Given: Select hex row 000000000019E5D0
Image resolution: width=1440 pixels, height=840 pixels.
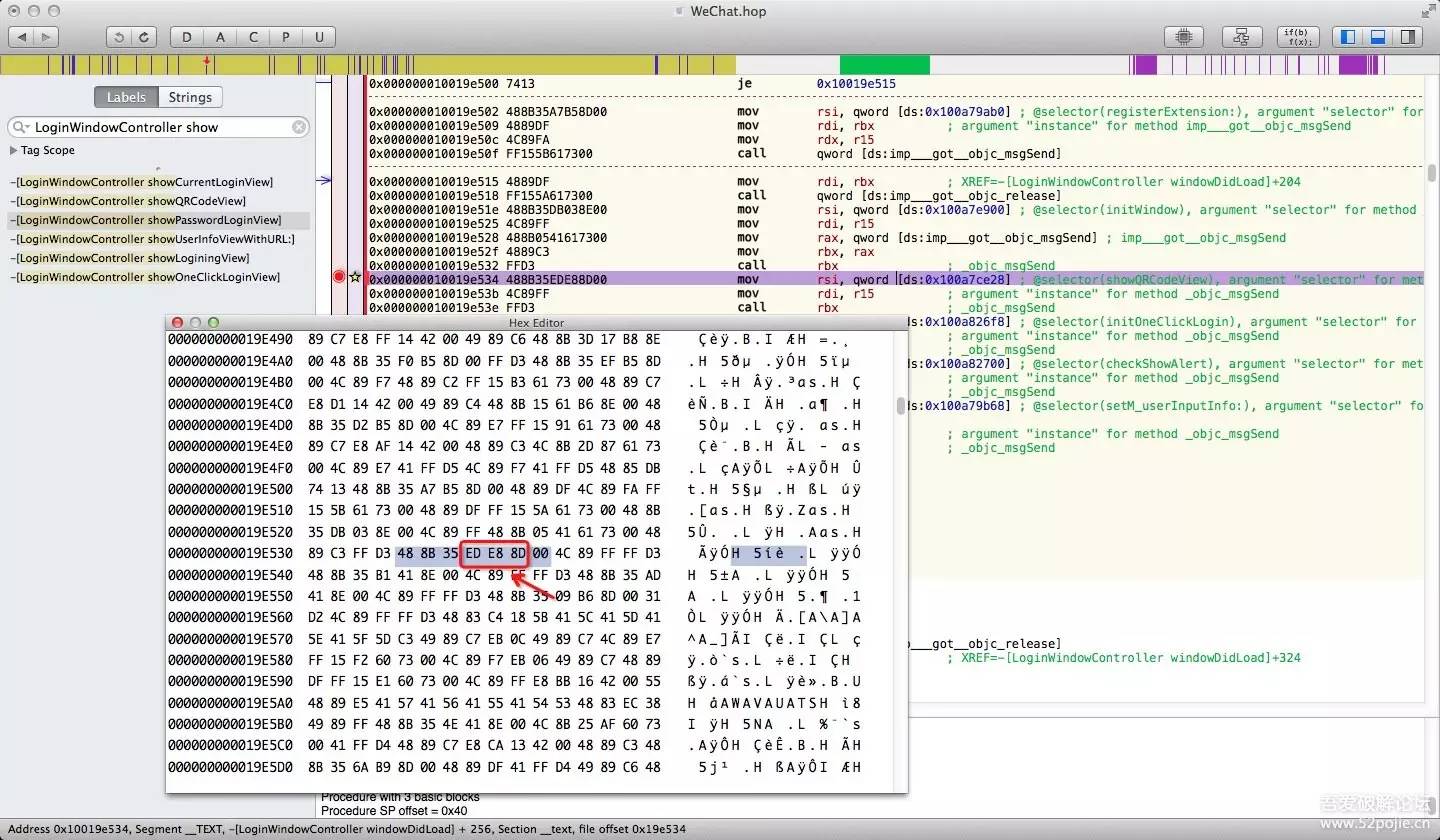Looking at the screenshot, I should click(x=514, y=767).
